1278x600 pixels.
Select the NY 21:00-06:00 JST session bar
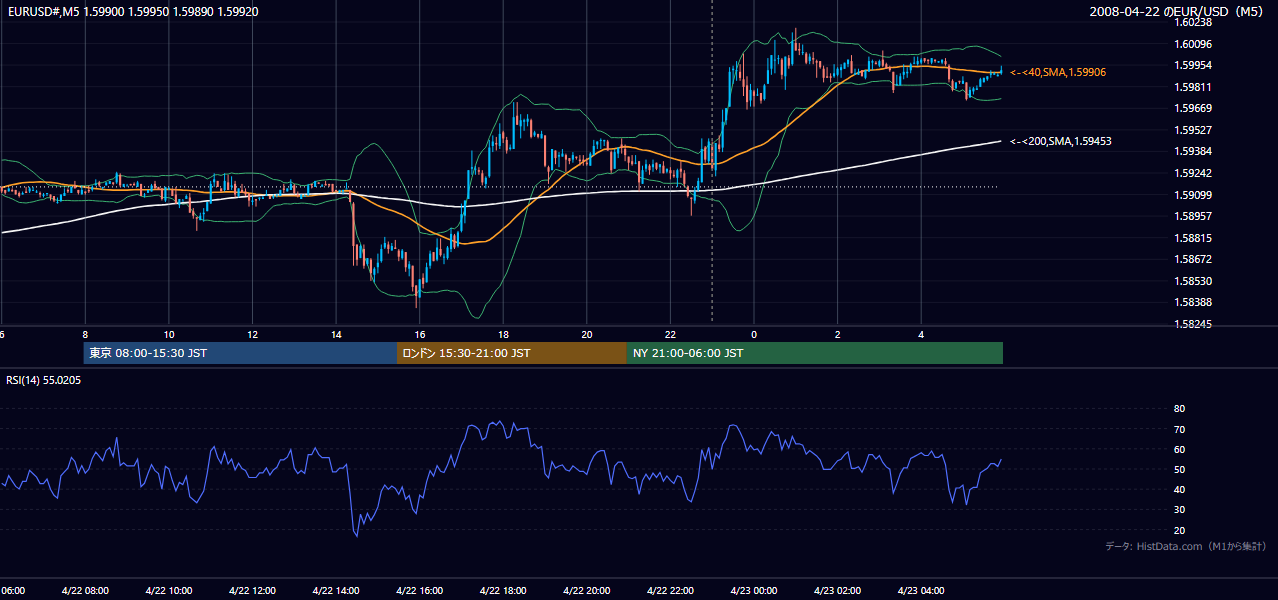815,353
